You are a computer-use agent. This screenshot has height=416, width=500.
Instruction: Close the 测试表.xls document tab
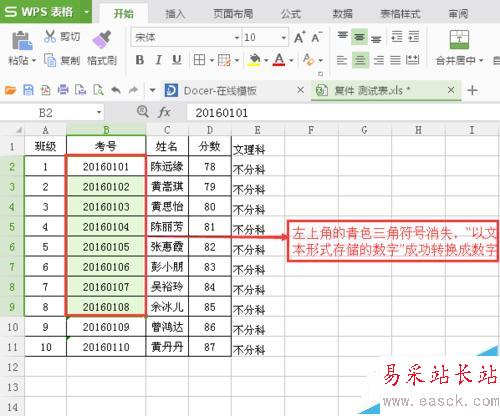coord(451,90)
